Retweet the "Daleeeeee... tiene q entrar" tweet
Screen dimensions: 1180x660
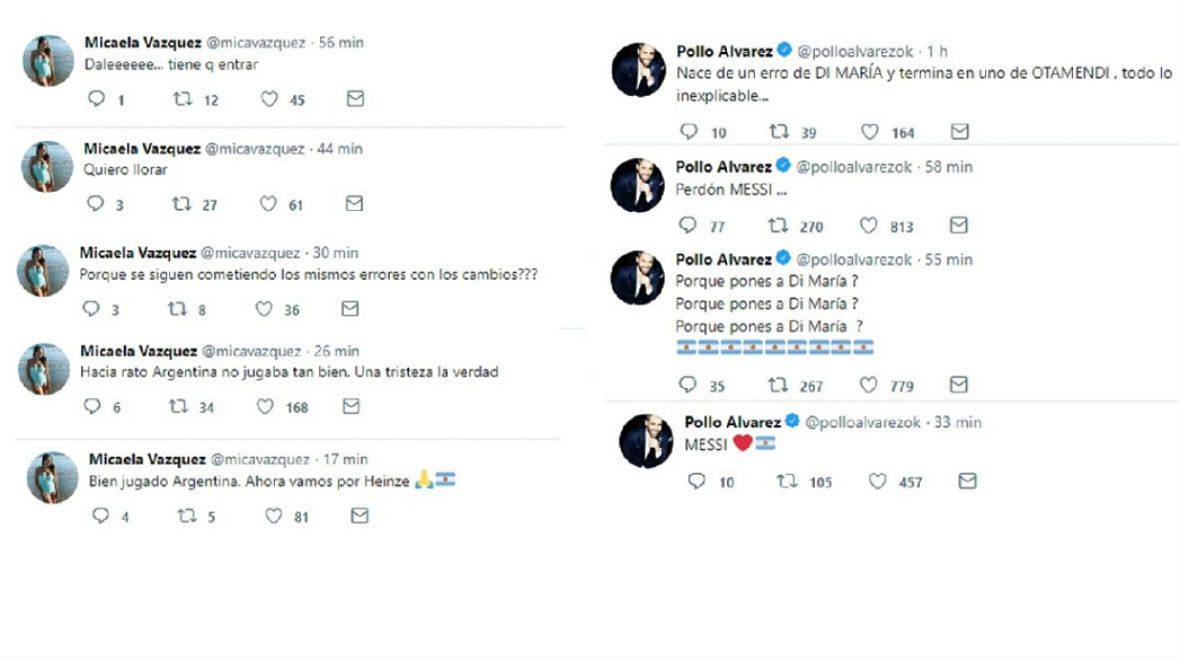click(182, 99)
